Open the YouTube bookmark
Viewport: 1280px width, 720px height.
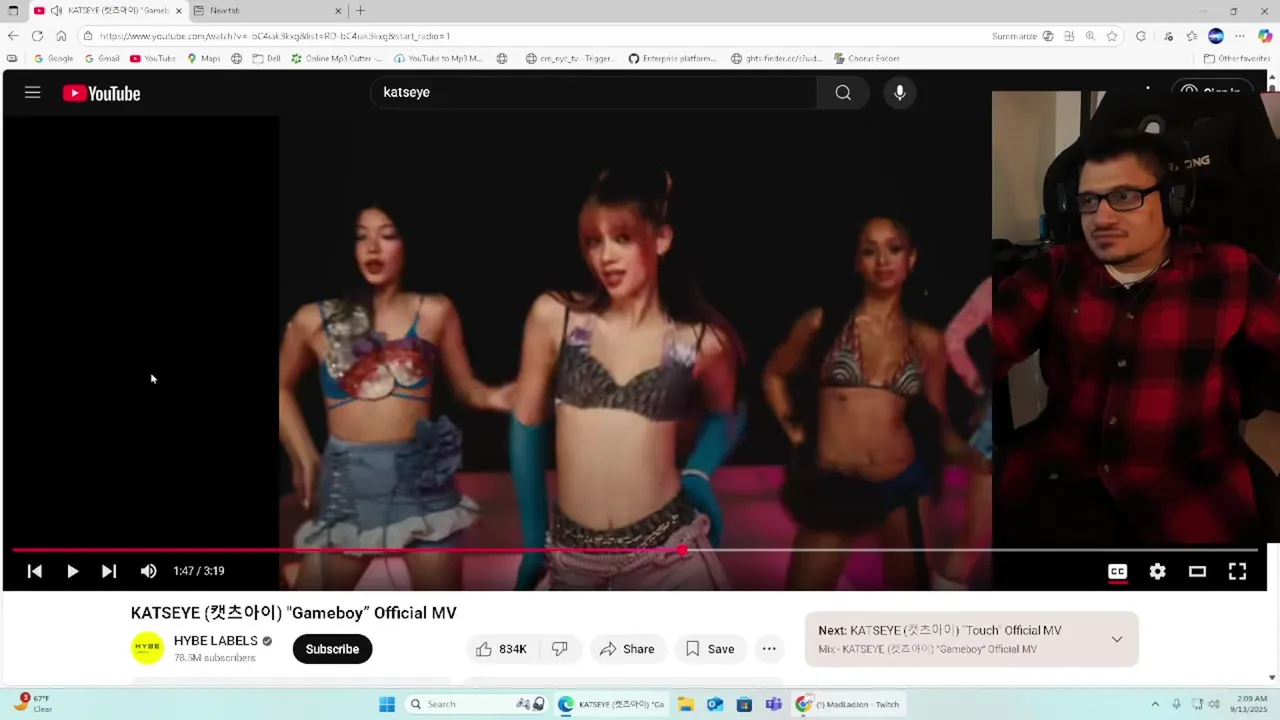153,58
